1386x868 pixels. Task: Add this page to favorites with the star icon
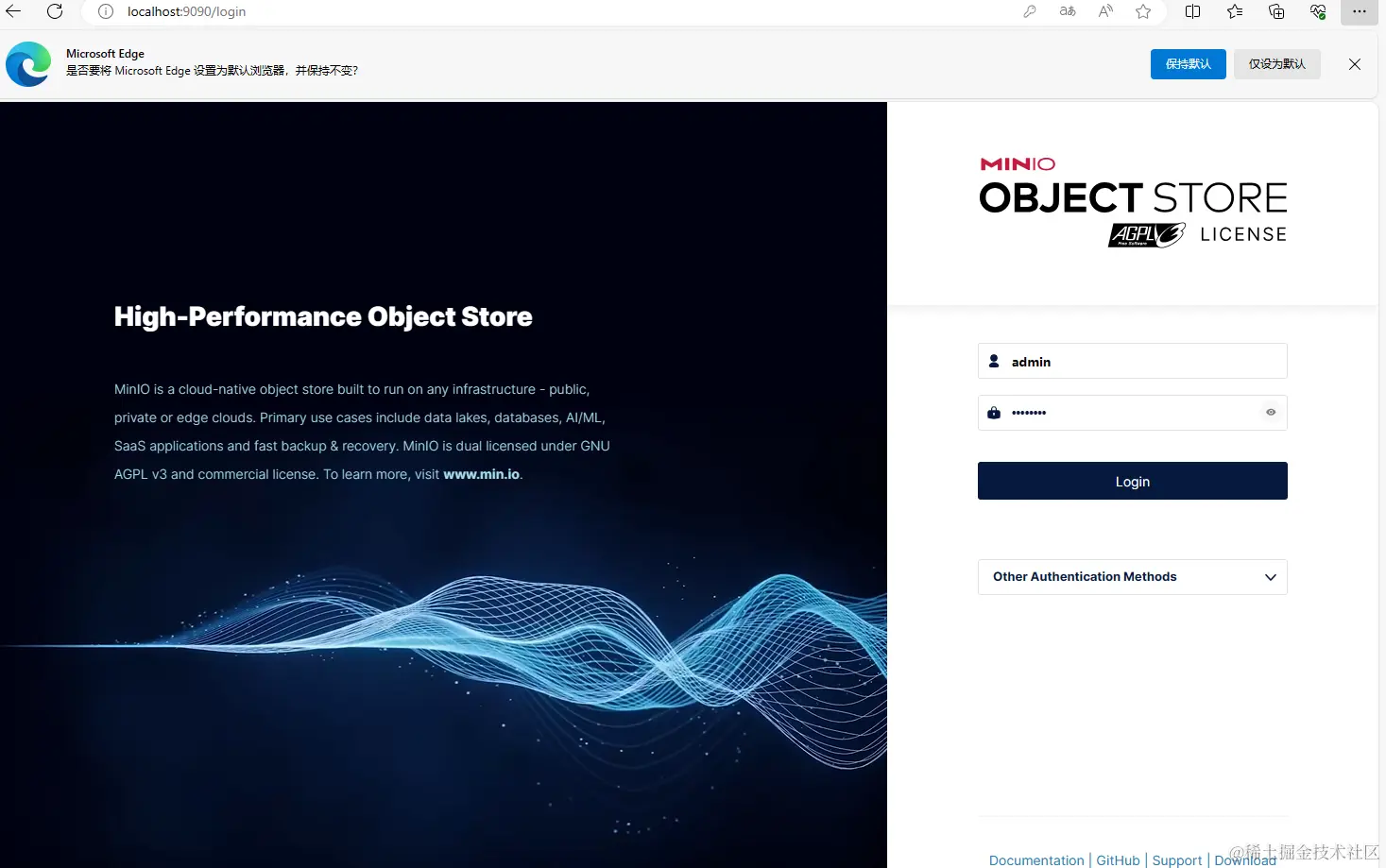tap(1143, 11)
